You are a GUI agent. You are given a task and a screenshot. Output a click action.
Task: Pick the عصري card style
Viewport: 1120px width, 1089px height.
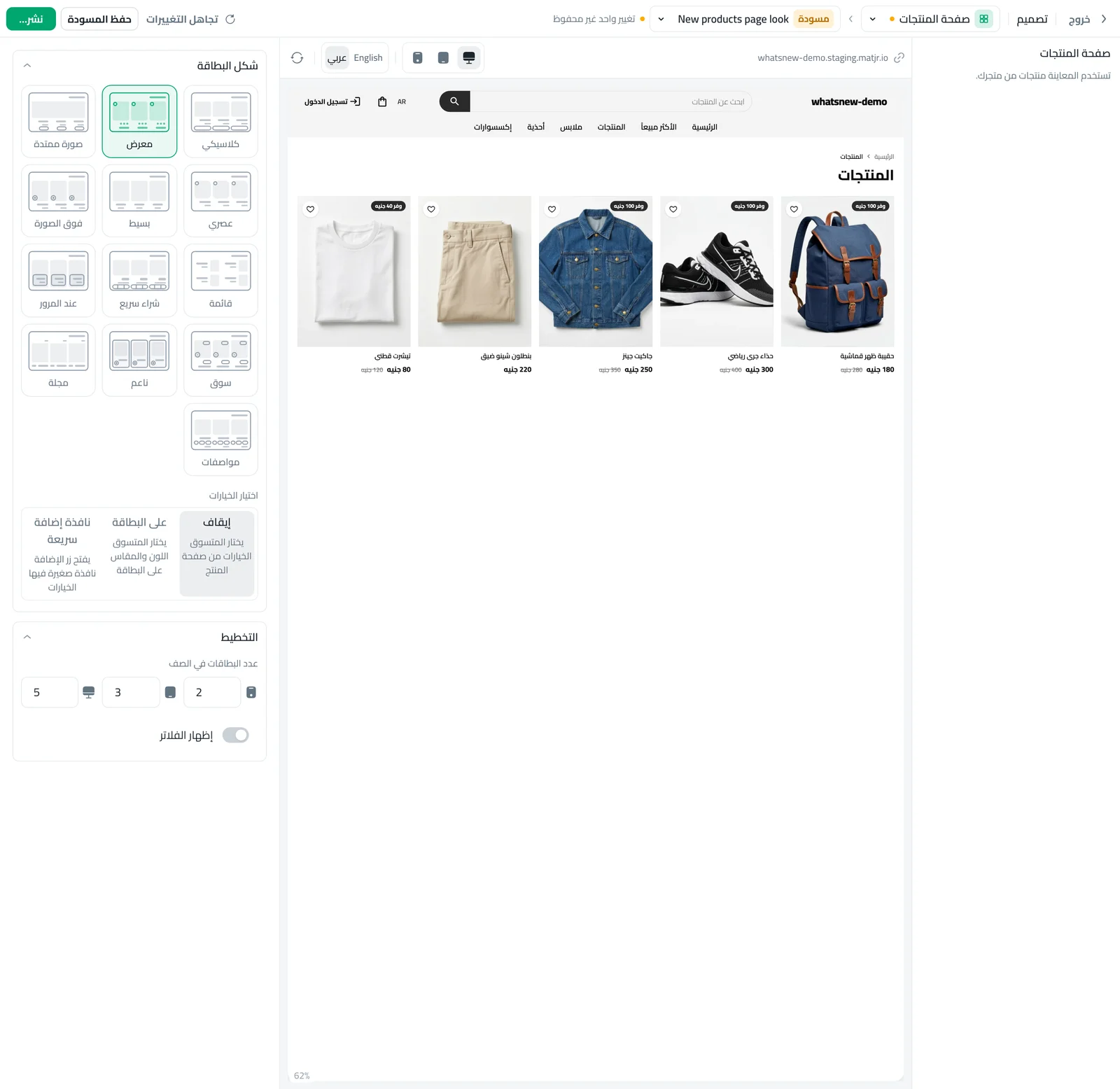220,201
